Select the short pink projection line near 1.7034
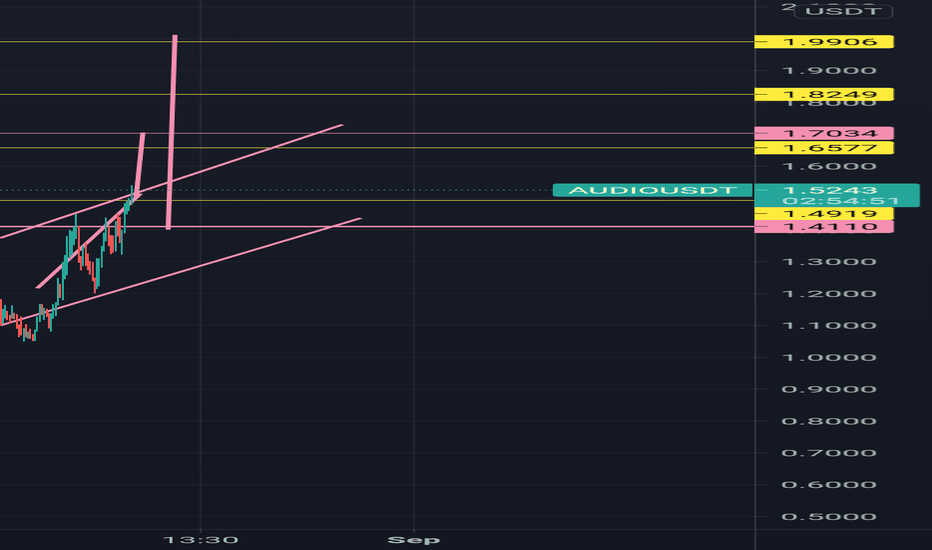 140,164
